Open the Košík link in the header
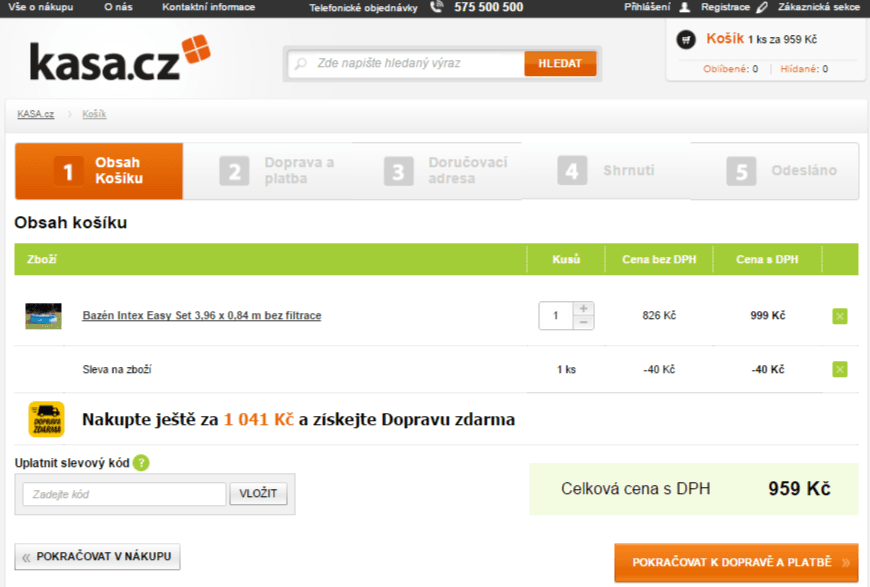This screenshot has height=587, width=870. point(725,39)
